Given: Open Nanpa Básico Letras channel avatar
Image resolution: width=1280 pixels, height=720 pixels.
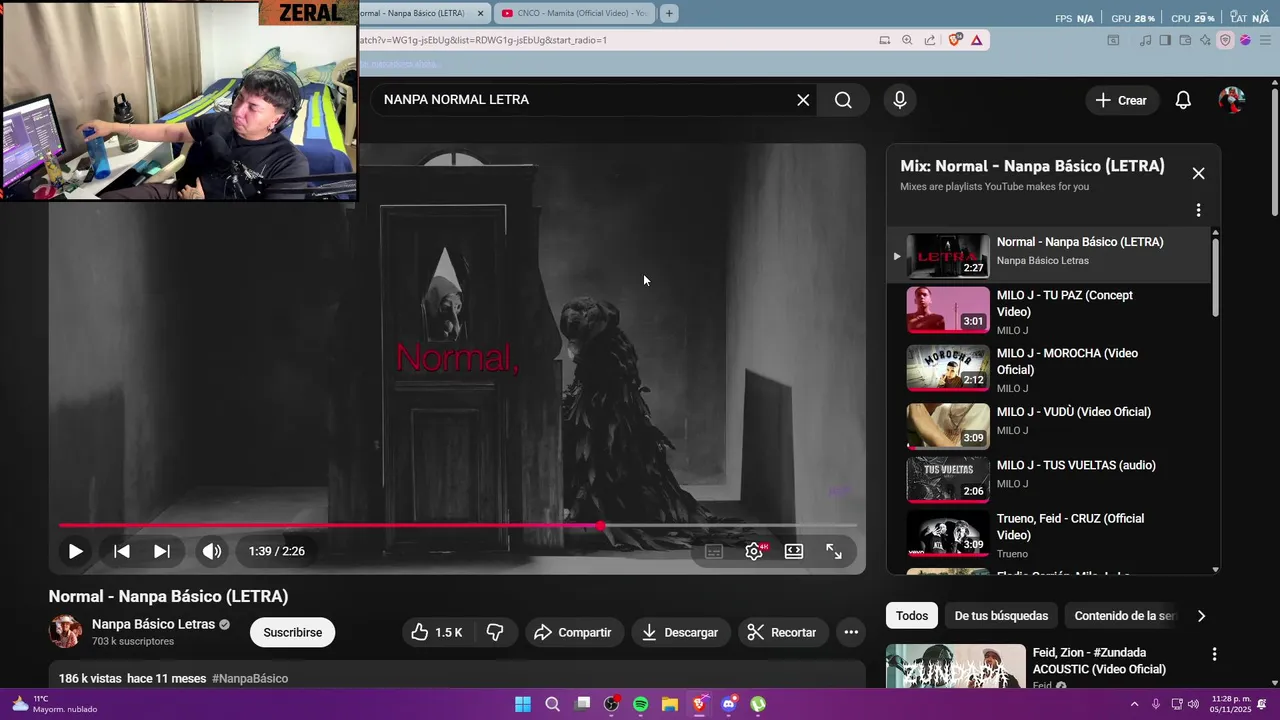Looking at the screenshot, I should [65, 632].
